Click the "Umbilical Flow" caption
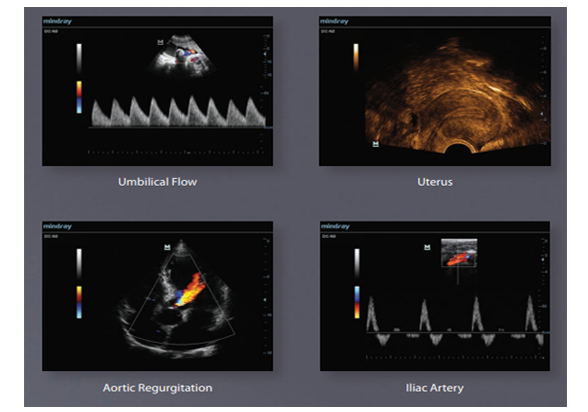Viewport: 588px width, 412px height. [x=158, y=182]
